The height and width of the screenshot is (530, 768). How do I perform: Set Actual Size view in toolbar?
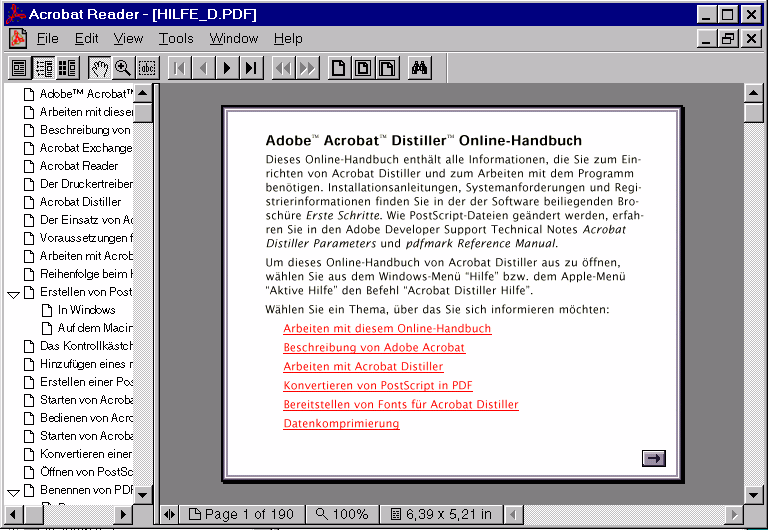[338, 68]
